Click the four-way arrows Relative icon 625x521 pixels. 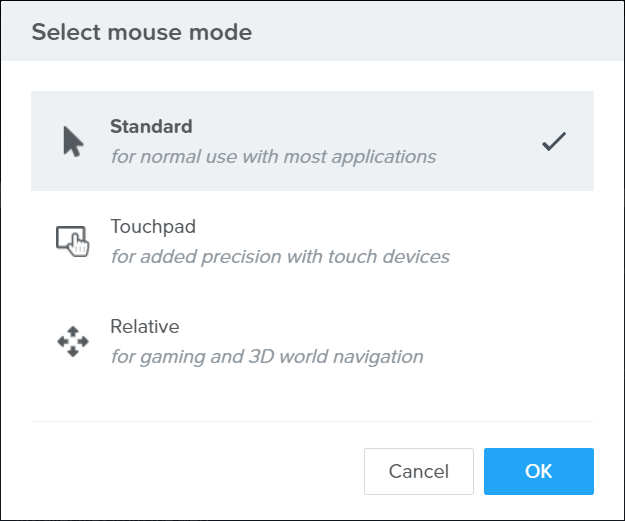[x=72, y=341]
